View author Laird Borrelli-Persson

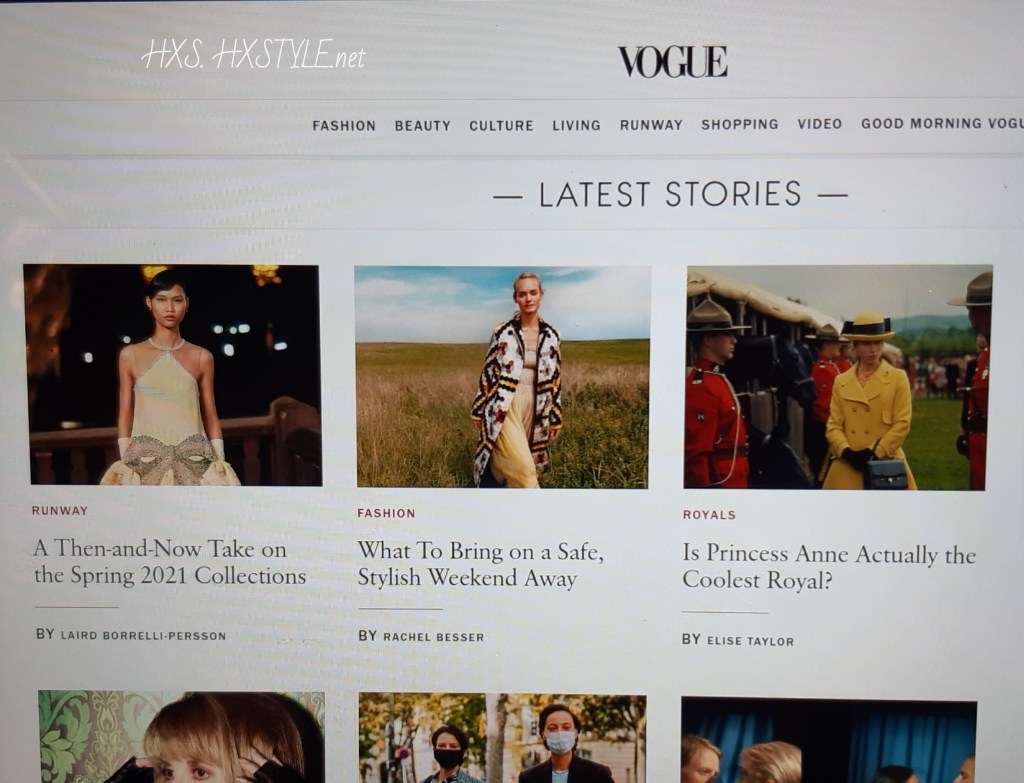[x=131, y=635]
